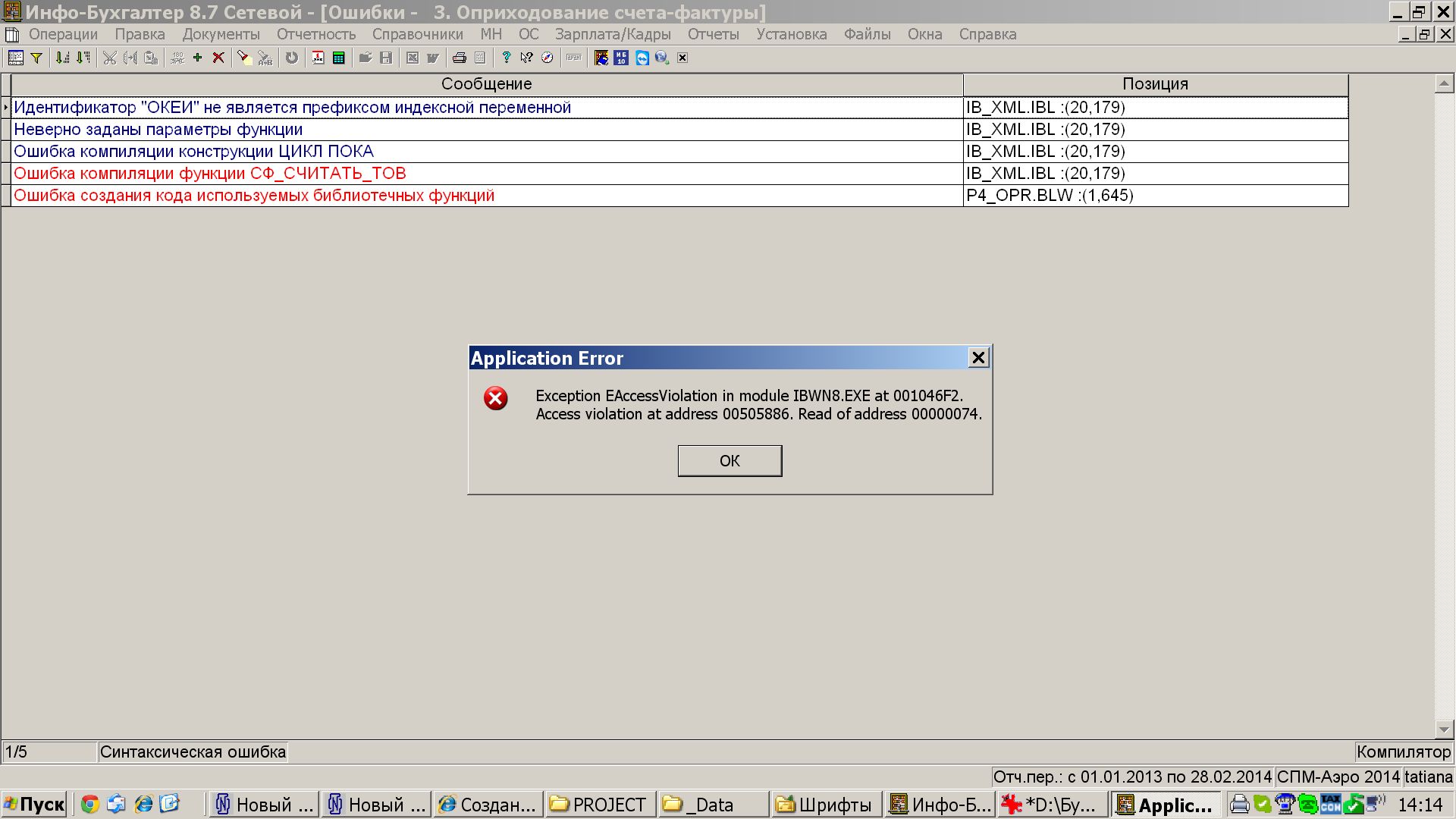Open the Документы menu
The height and width of the screenshot is (819, 1456).
tap(221, 34)
